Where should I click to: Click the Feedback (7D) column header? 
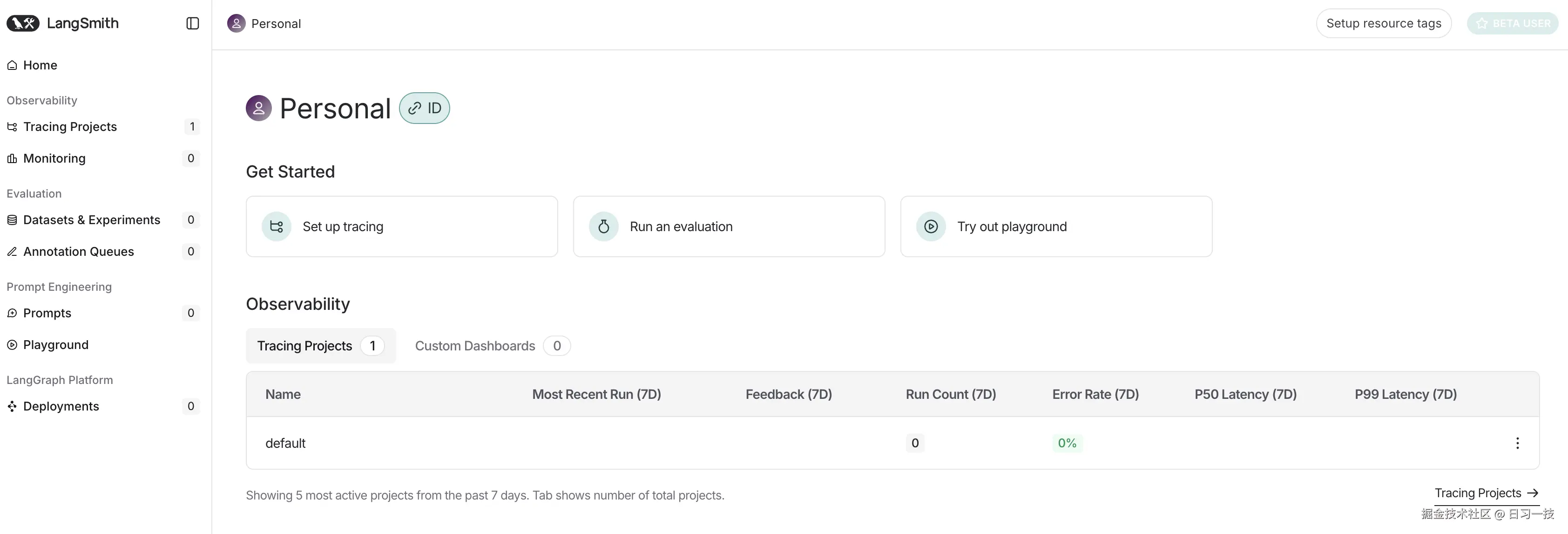click(789, 395)
